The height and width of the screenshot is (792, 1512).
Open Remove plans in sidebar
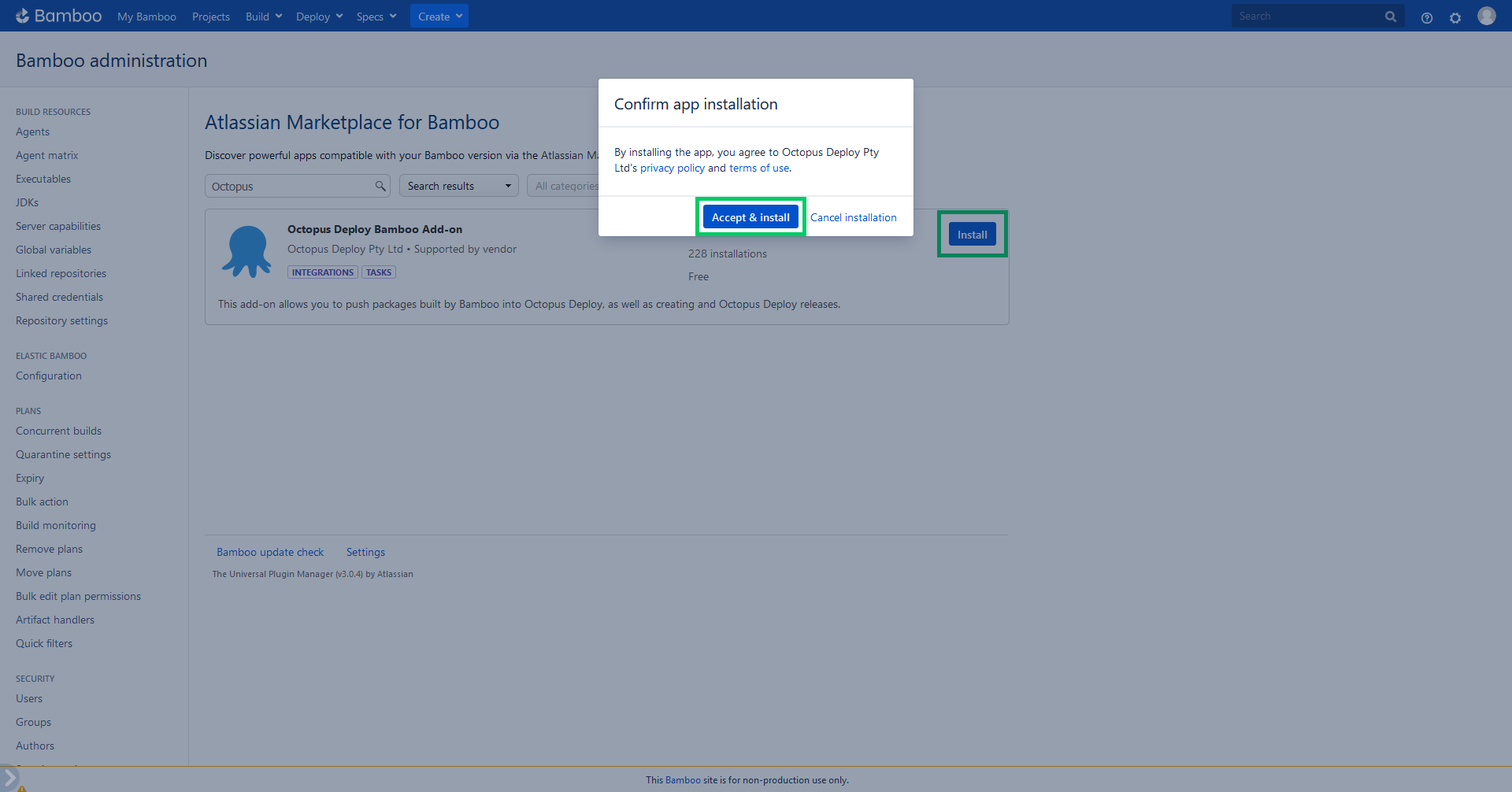coord(49,549)
